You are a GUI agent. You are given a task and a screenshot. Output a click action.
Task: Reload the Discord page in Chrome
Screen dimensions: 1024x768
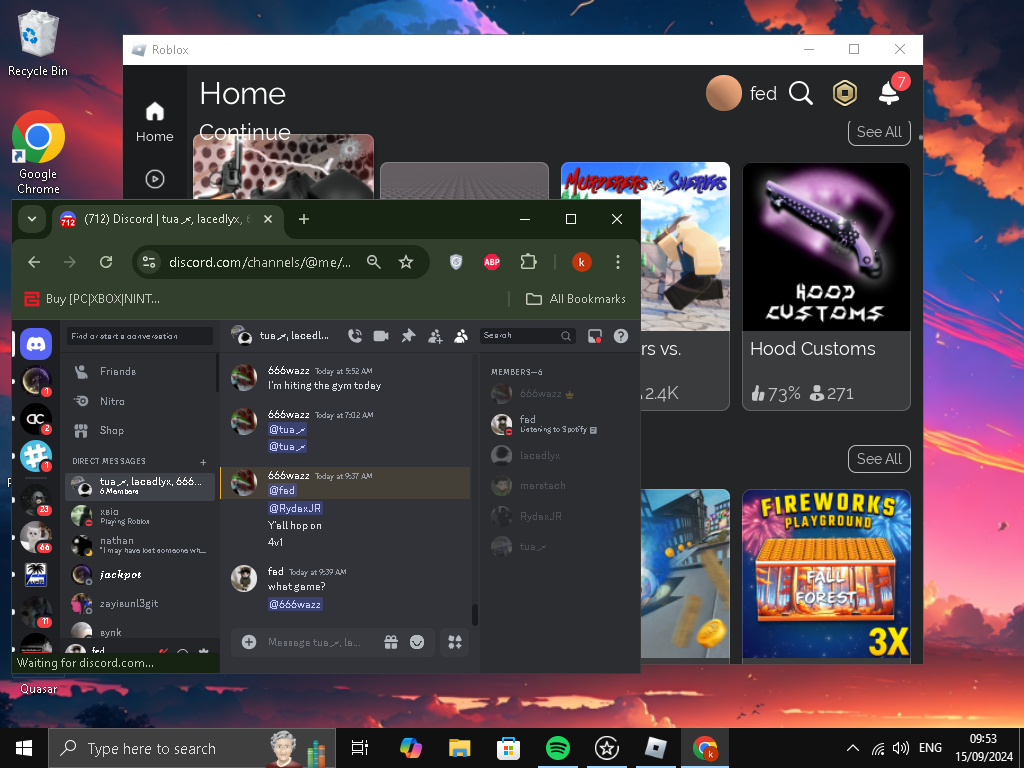pos(106,262)
